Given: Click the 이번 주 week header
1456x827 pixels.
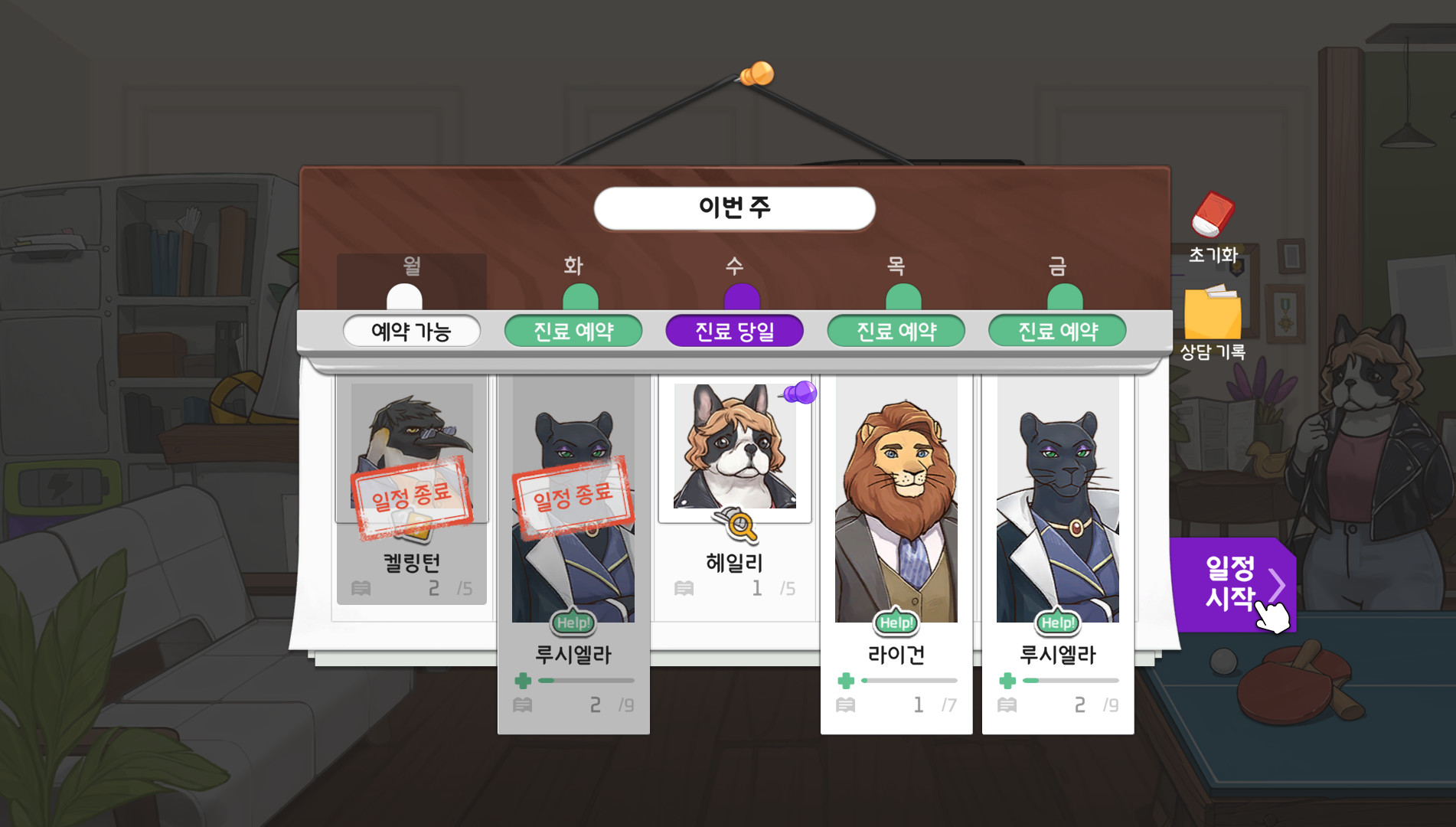Looking at the screenshot, I should (735, 208).
